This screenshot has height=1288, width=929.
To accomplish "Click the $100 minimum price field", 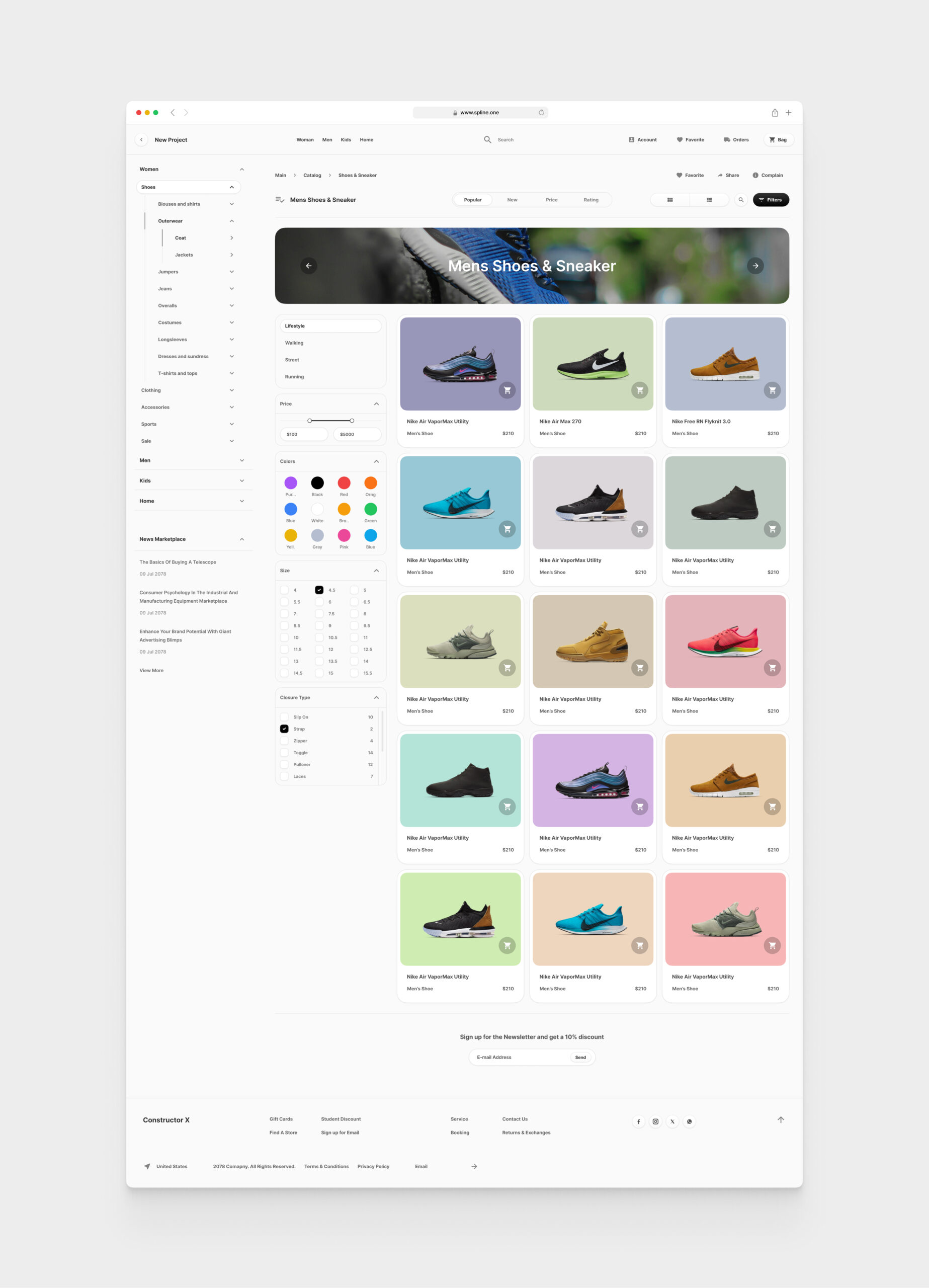I will 304,434.
